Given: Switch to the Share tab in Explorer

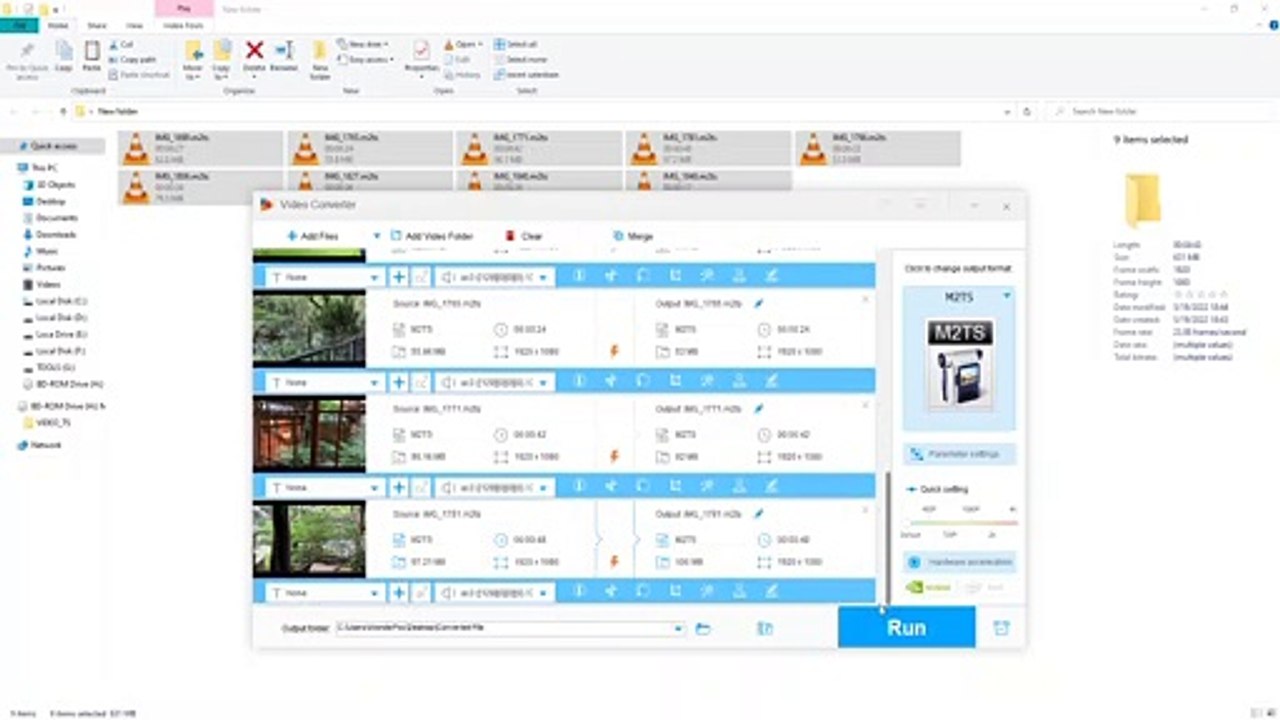Looking at the screenshot, I should pyautogui.click(x=97, y=25).
